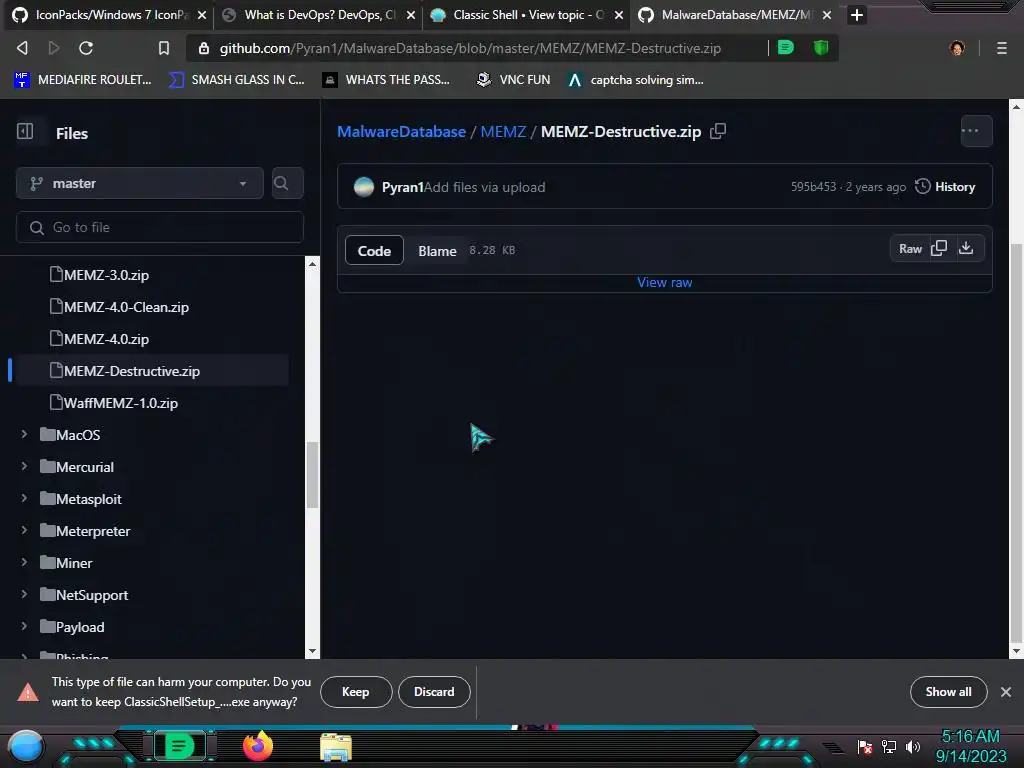Open the MalwareDatabase breadcrumb link
This screenshot has height=768, width=1024.
pos(401,131)
